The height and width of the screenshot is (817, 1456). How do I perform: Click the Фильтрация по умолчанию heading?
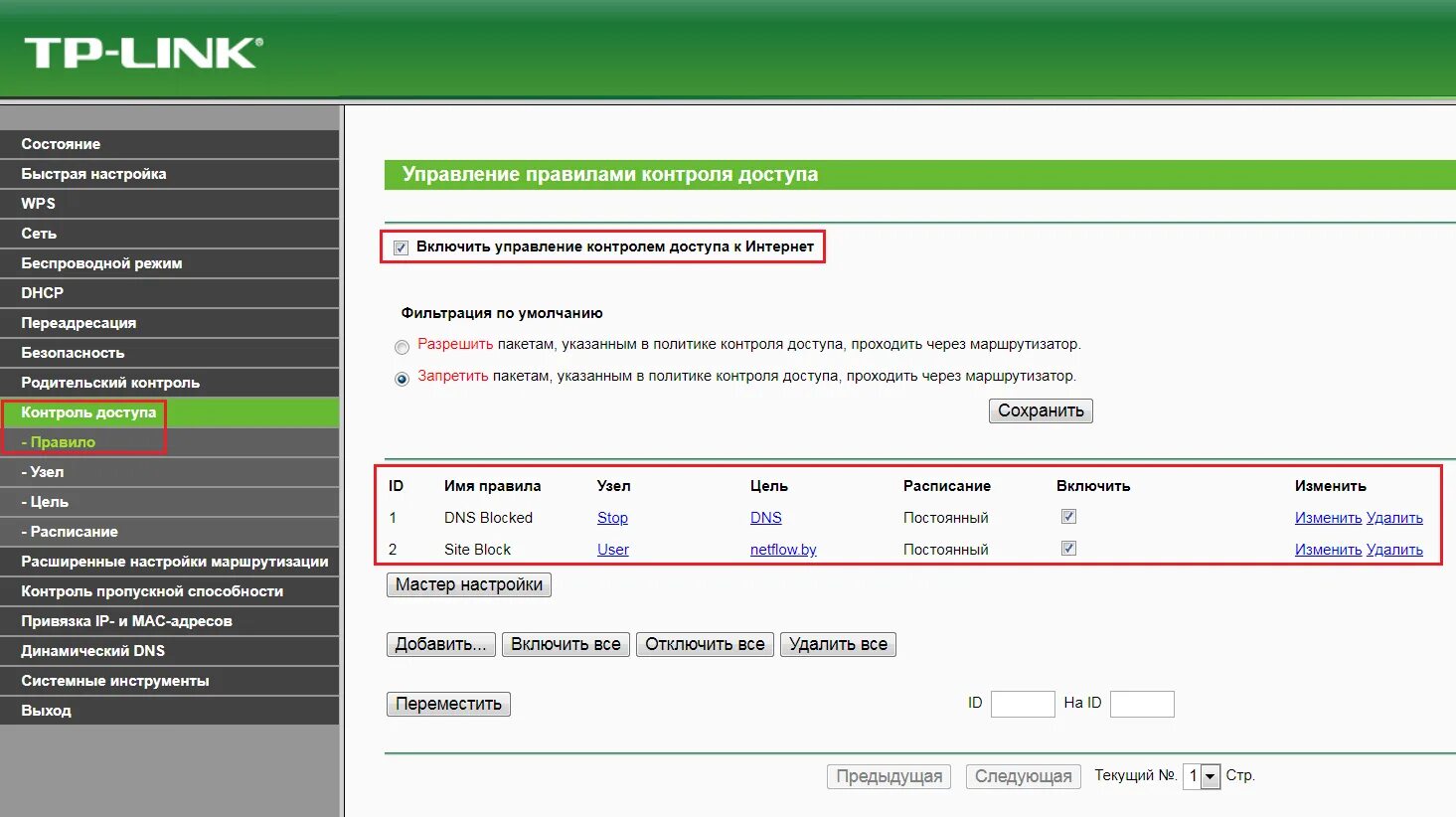click(x=502, y=313)
